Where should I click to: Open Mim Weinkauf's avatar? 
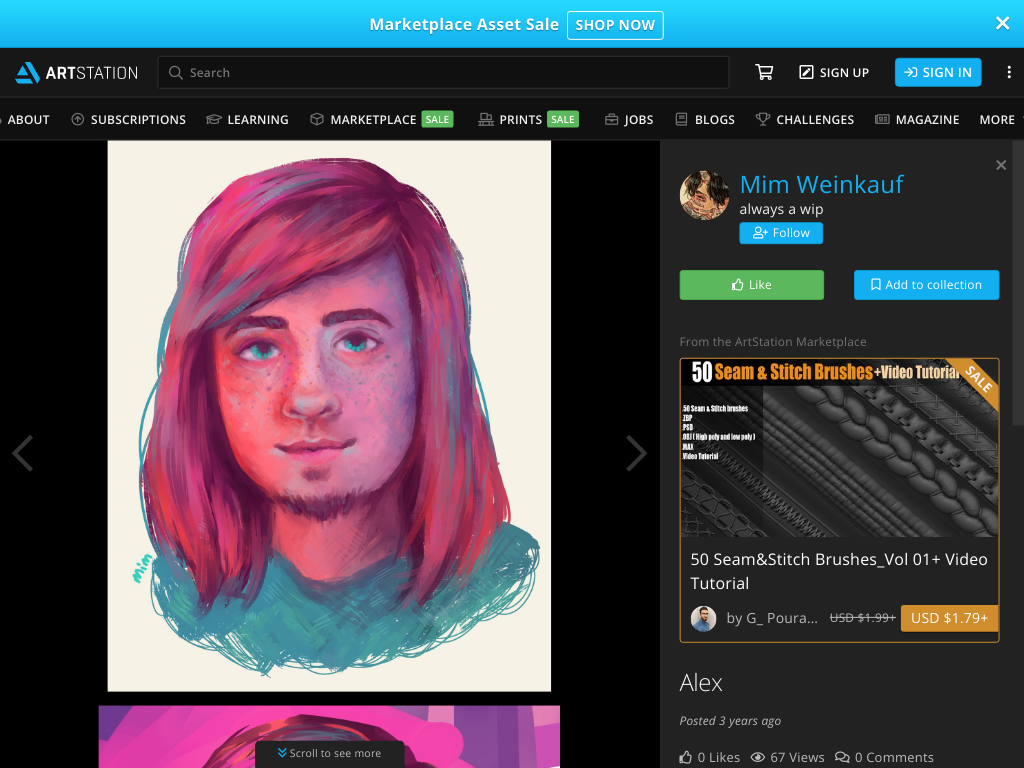(704, 195)
